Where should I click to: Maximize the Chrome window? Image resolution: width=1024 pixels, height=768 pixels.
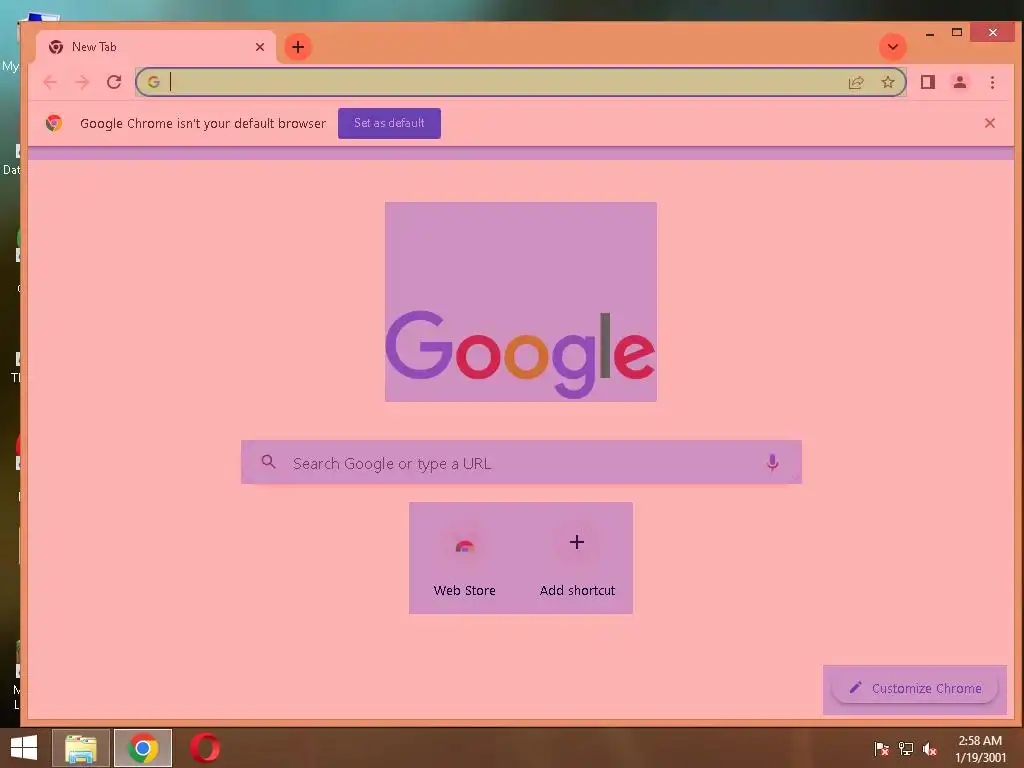click(x=957, y=33)
